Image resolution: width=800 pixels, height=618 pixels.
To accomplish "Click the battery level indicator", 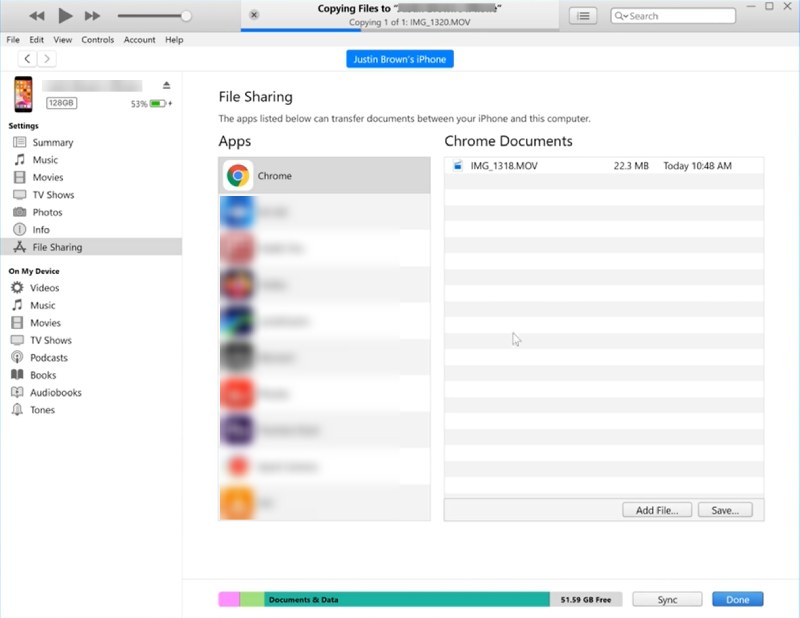I will click(158, 104).
